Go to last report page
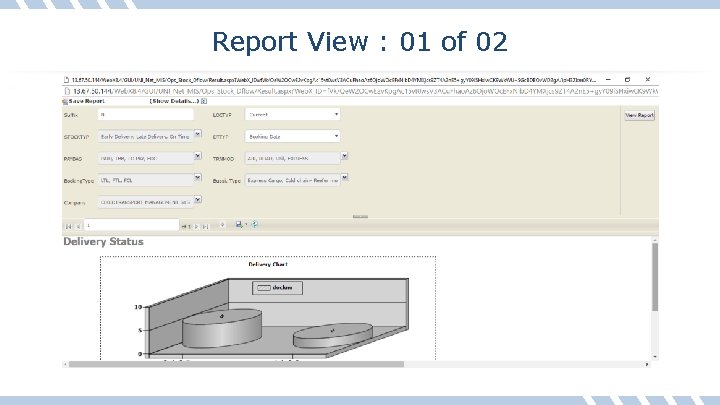The image size is (720, 405). click(205, 226)
